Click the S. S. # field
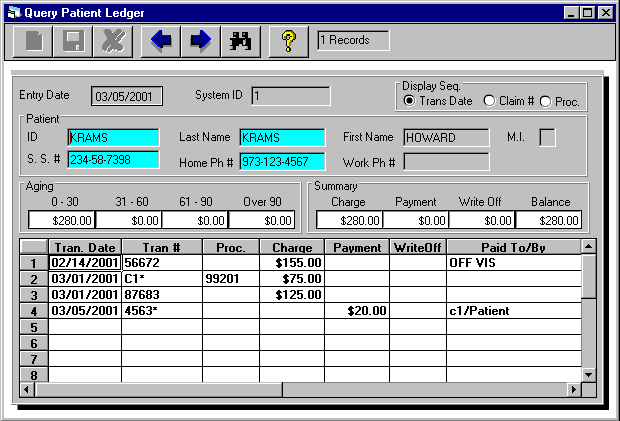The height and width of the screenshot is (421, 620). point(113,160)
